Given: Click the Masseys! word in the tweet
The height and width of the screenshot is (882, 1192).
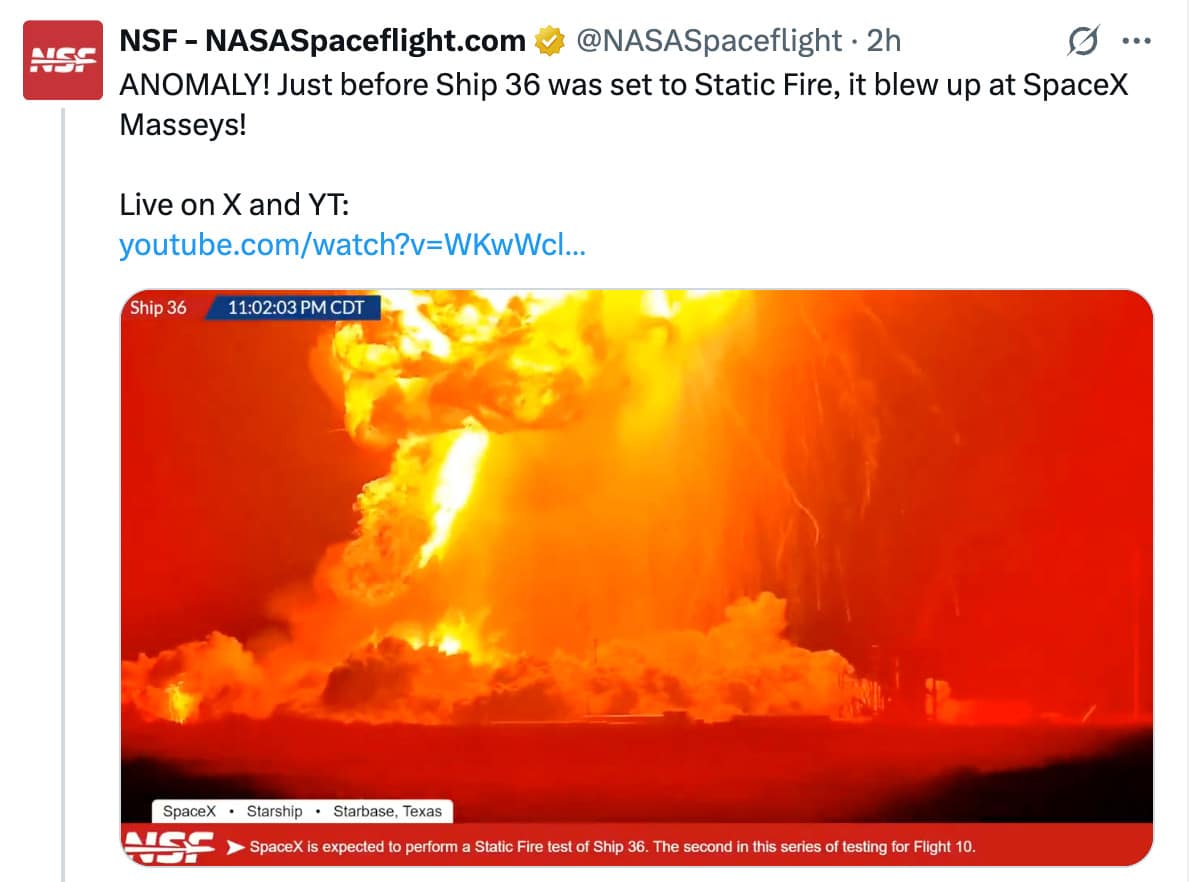Looking at the screenshot, I should point(182,125).
